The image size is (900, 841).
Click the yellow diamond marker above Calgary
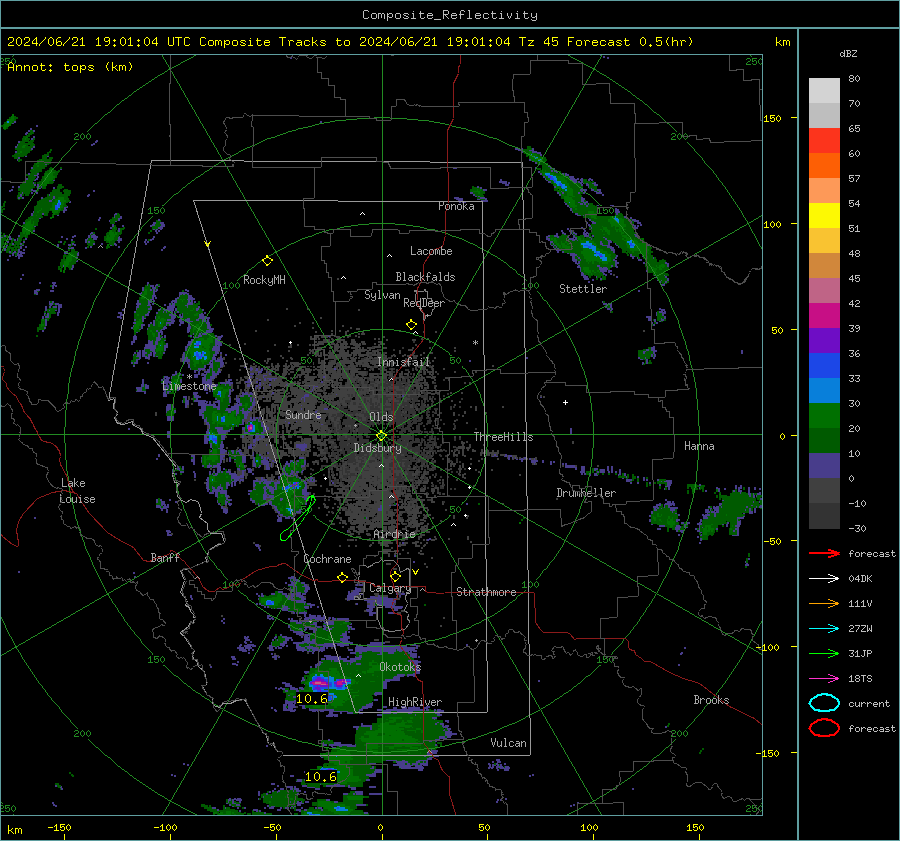(x=395, y=576)
